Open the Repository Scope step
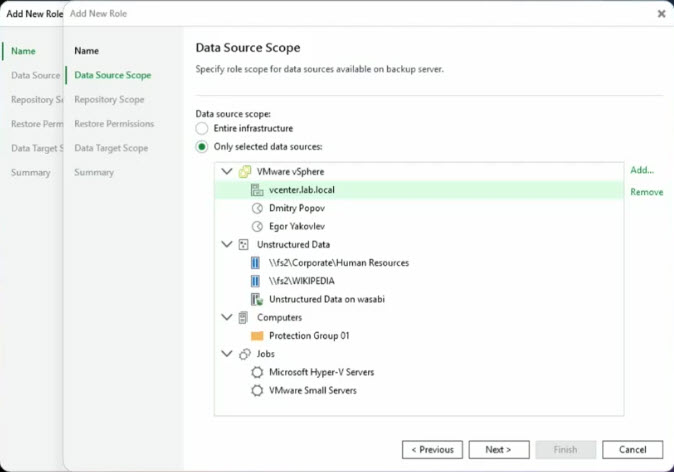The width and height of the screenshot is (674, 472). point(109,100)
